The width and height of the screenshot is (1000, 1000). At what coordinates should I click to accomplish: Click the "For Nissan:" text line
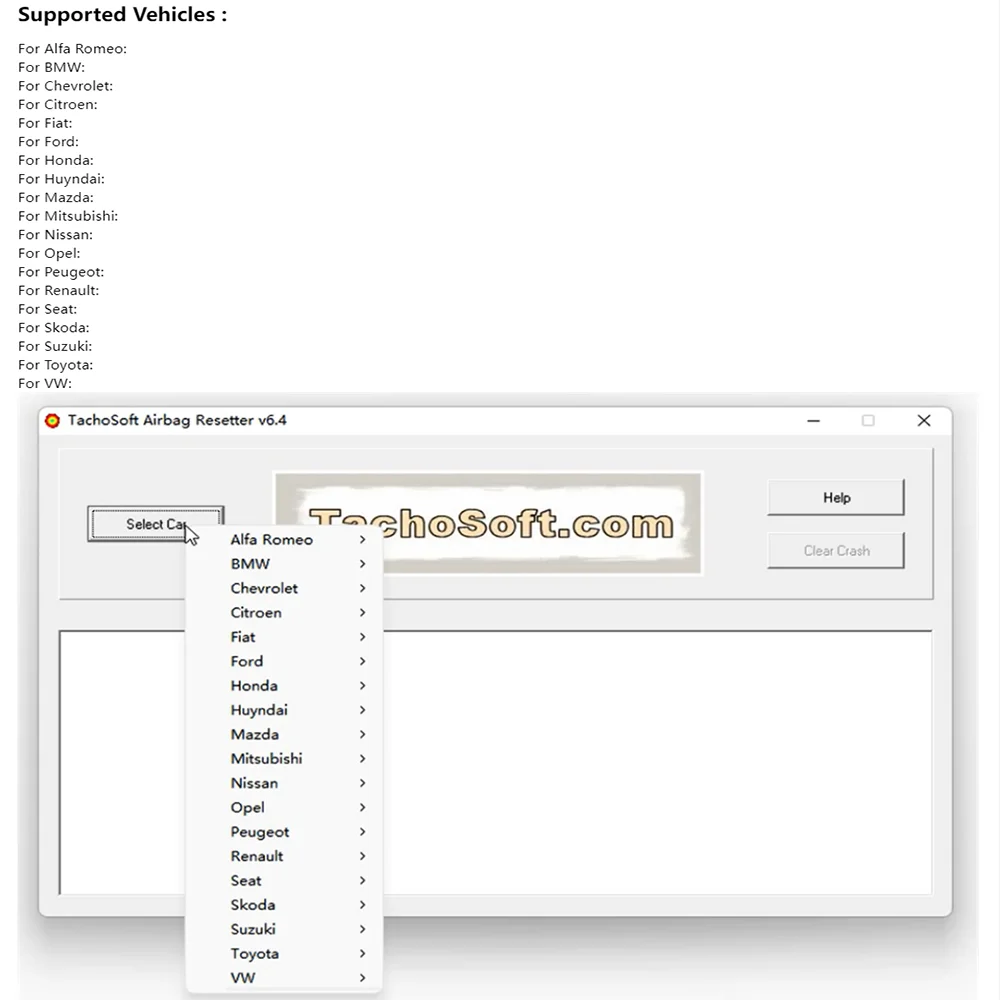[55, 235]
